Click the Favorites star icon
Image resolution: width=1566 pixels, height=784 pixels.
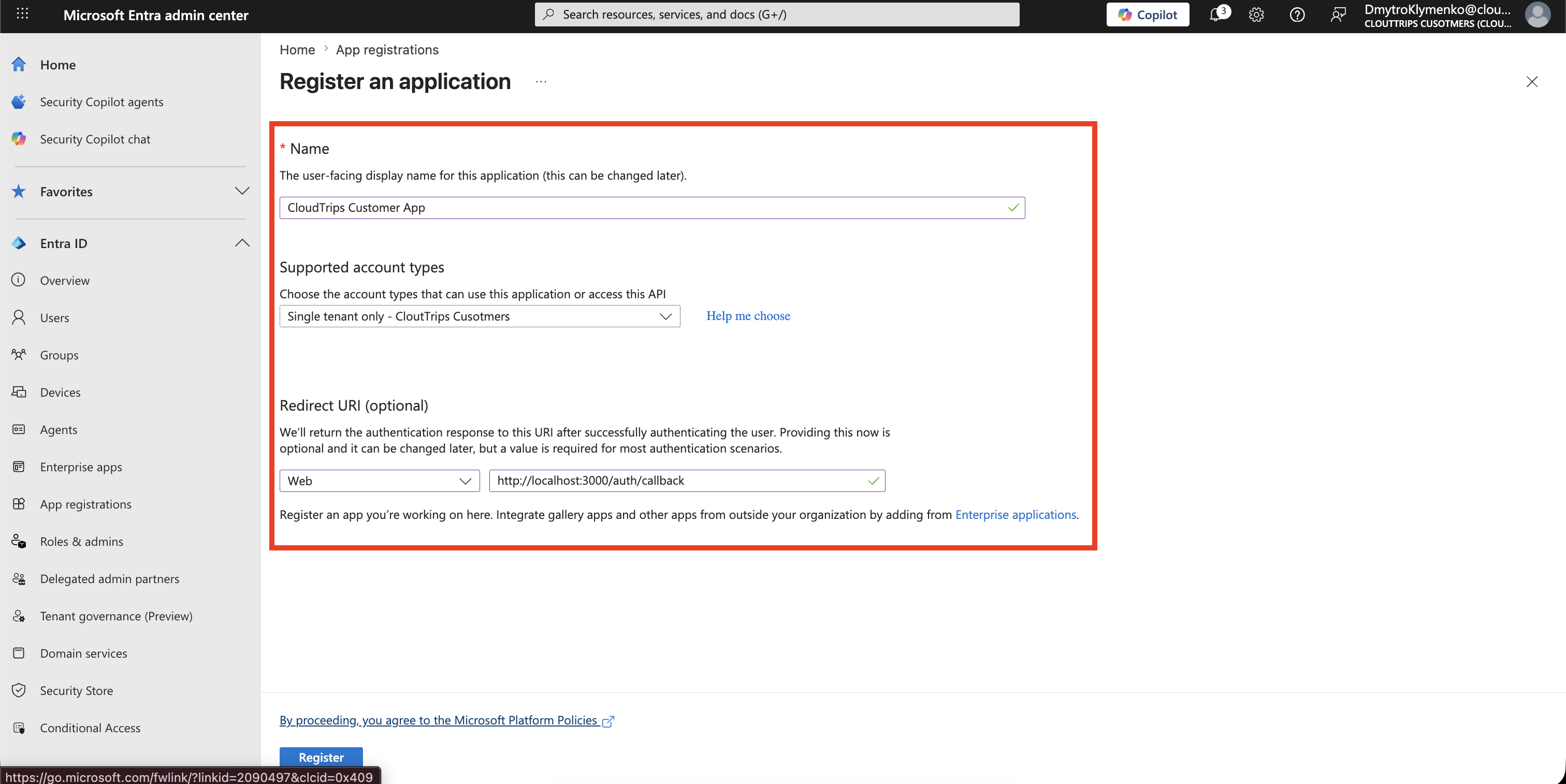coord(19,191)
